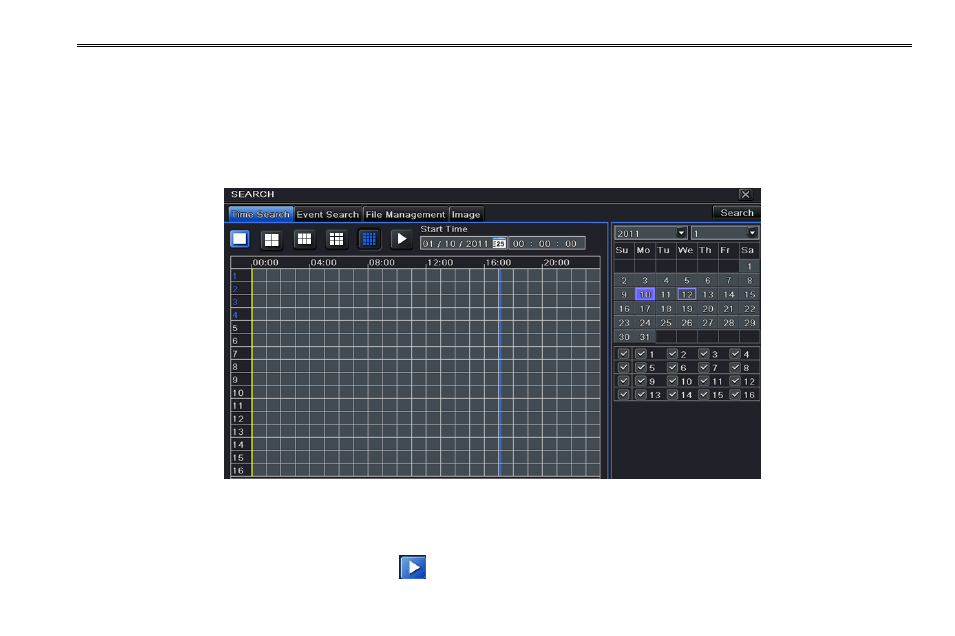The width and height of the screenshot is (955, 636).
Task: Click the start time field 00:00:00
Action: pos(546,244)
